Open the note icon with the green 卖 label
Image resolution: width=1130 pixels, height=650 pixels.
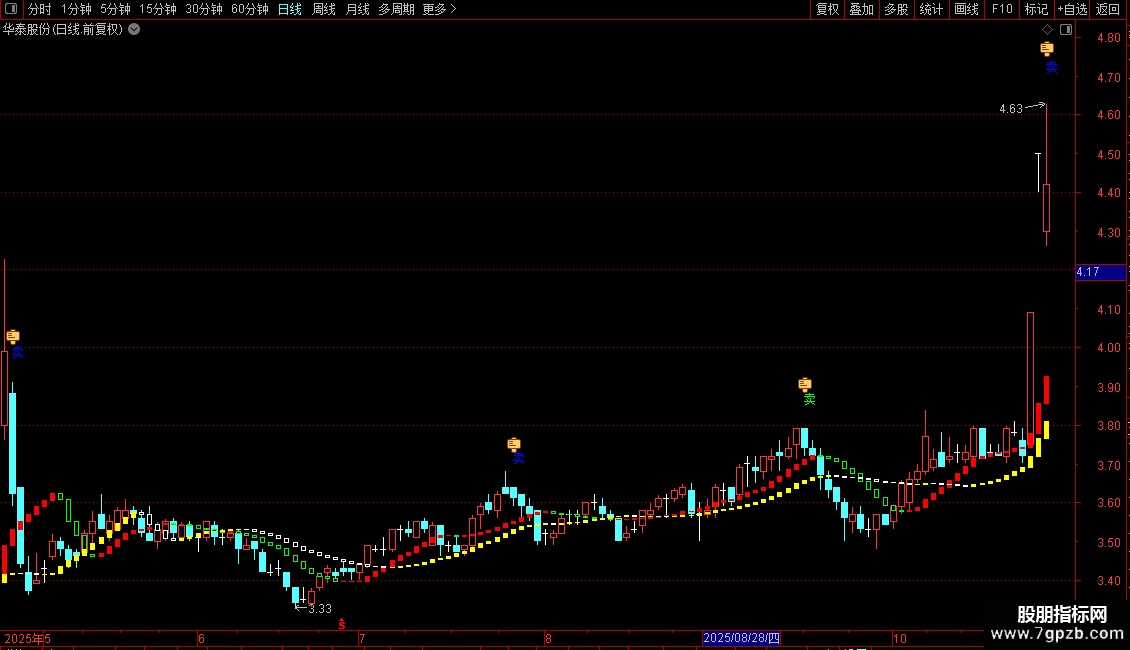[805, 384]
